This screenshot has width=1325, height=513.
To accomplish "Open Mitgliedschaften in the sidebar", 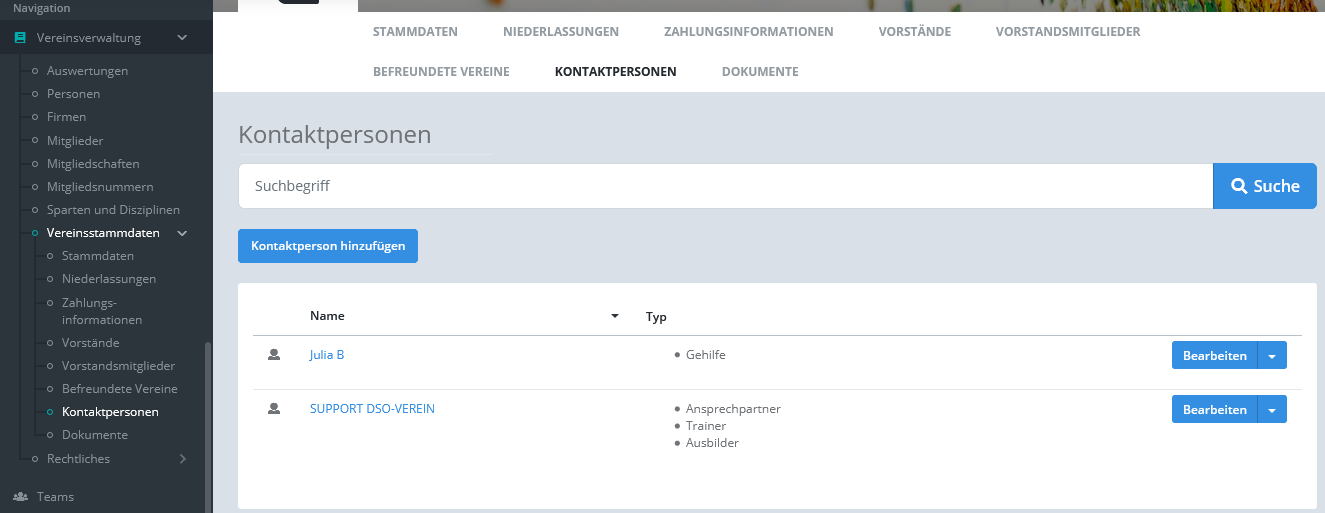I will (x=93, y=164).
